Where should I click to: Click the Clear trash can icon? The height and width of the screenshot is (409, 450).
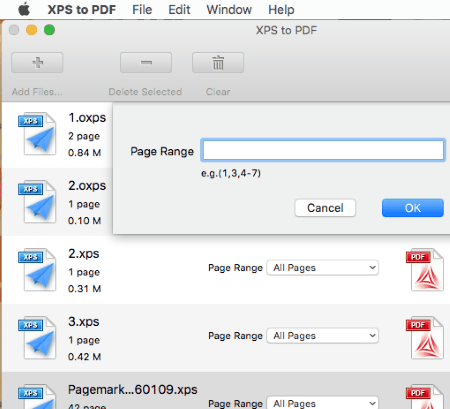(218, 62)
